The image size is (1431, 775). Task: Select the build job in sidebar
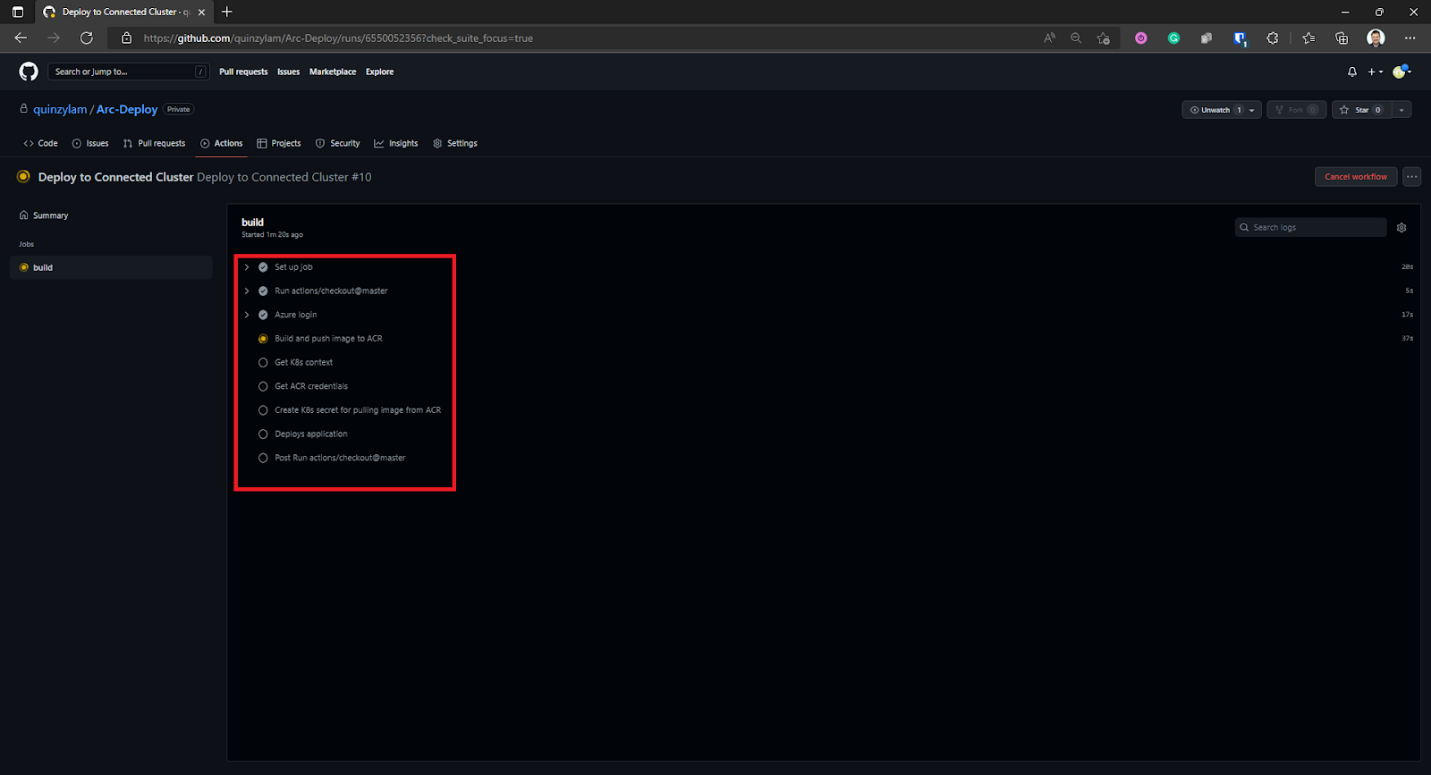pos(111,268)
